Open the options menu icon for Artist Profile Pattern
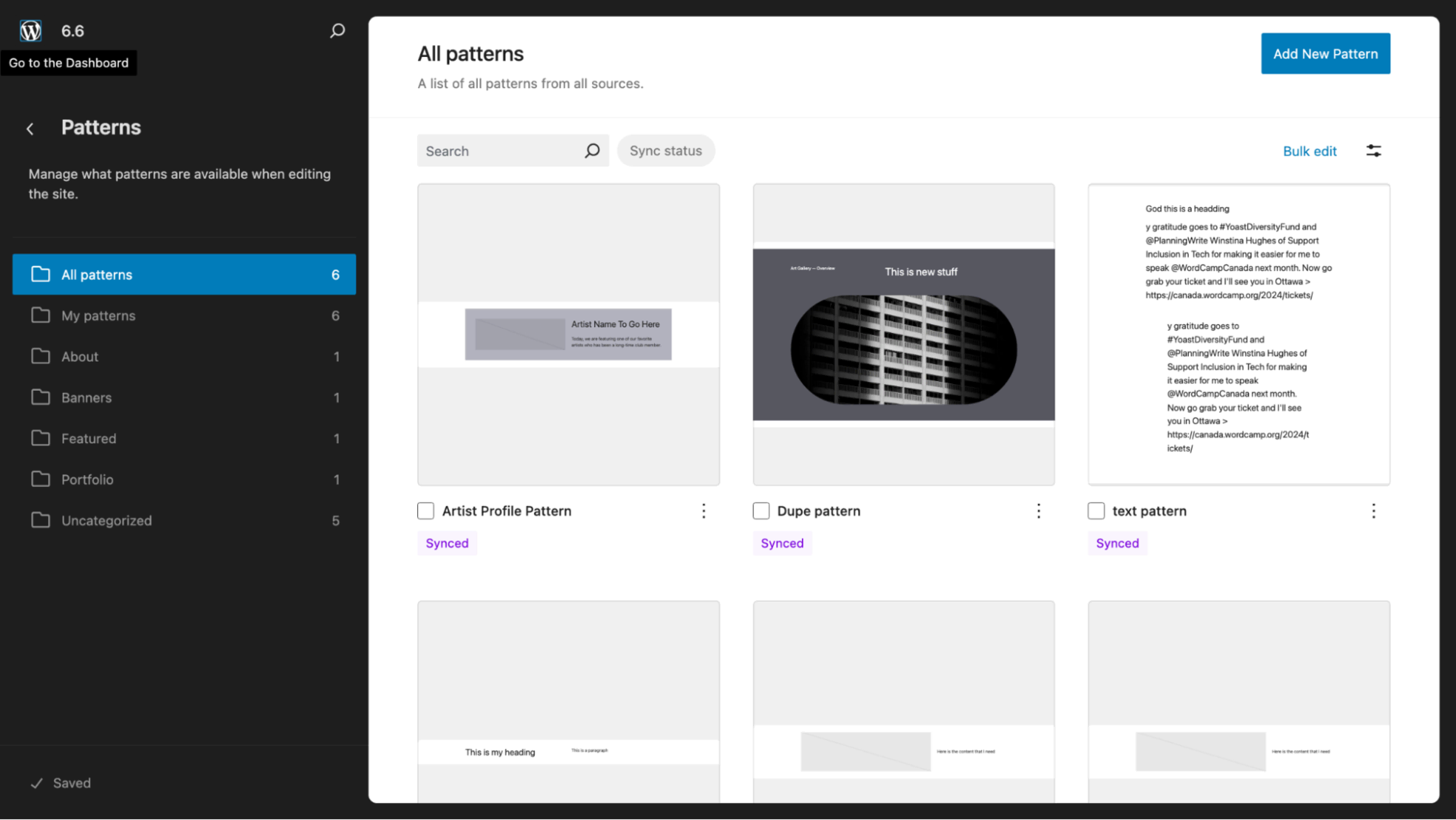 (704, 510)
